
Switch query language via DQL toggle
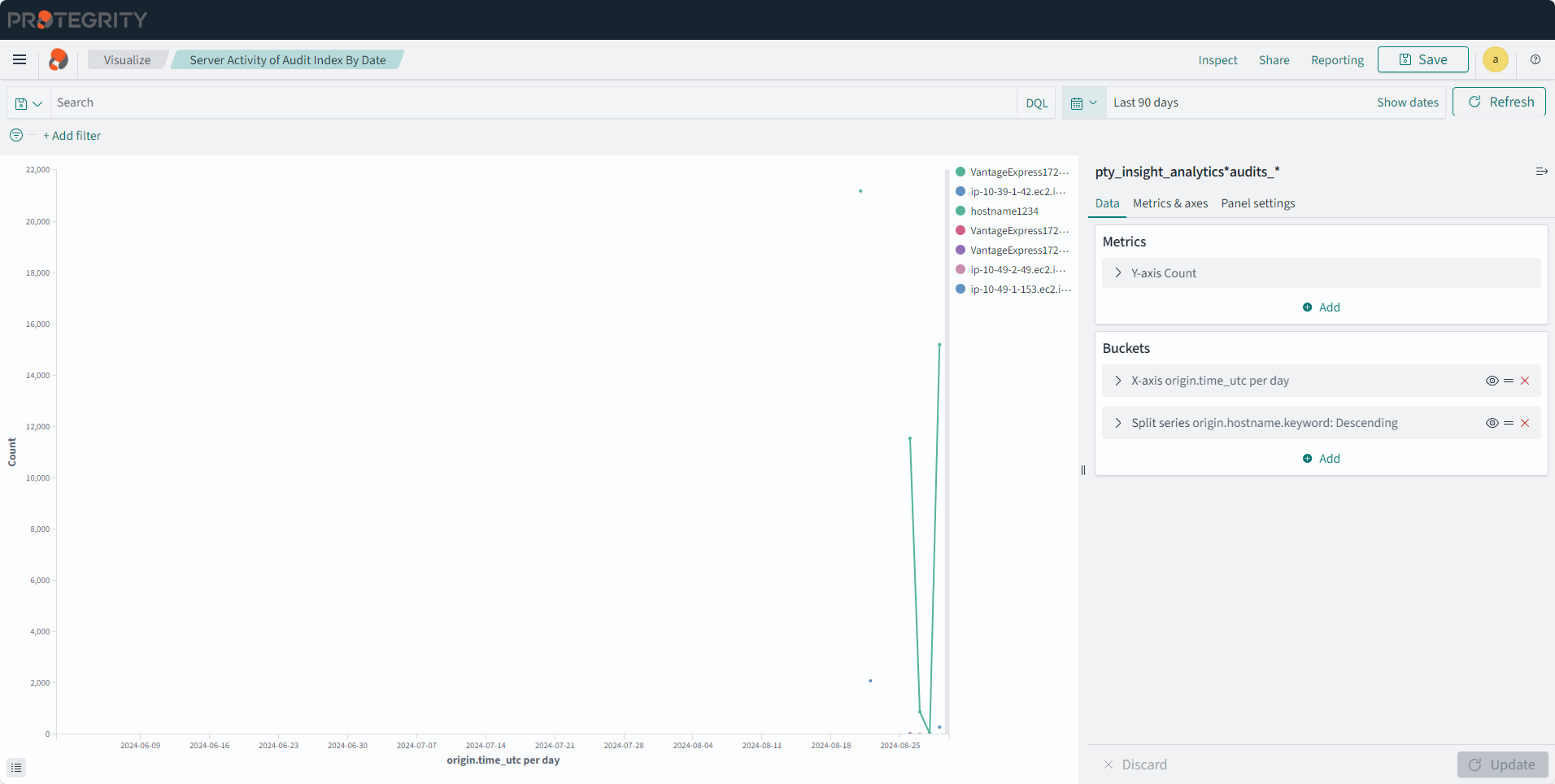pos(1036,103)
